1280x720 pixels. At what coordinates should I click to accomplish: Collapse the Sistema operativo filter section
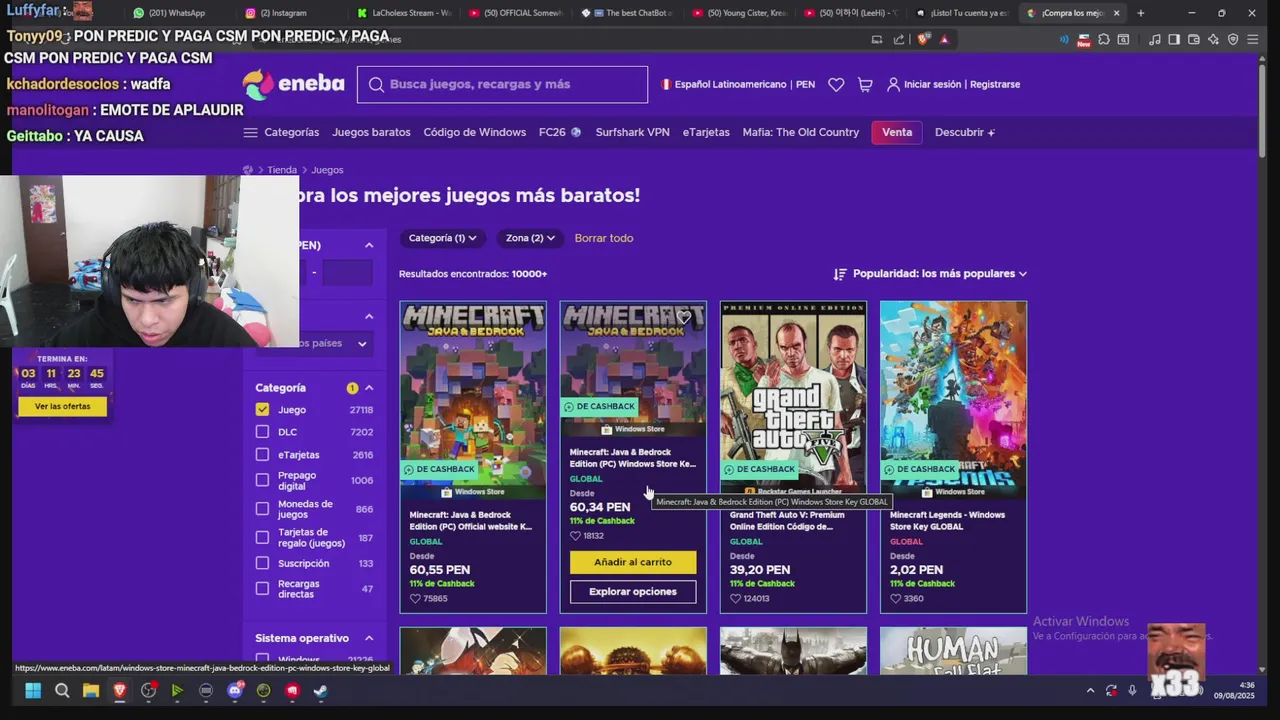(369, 638)
